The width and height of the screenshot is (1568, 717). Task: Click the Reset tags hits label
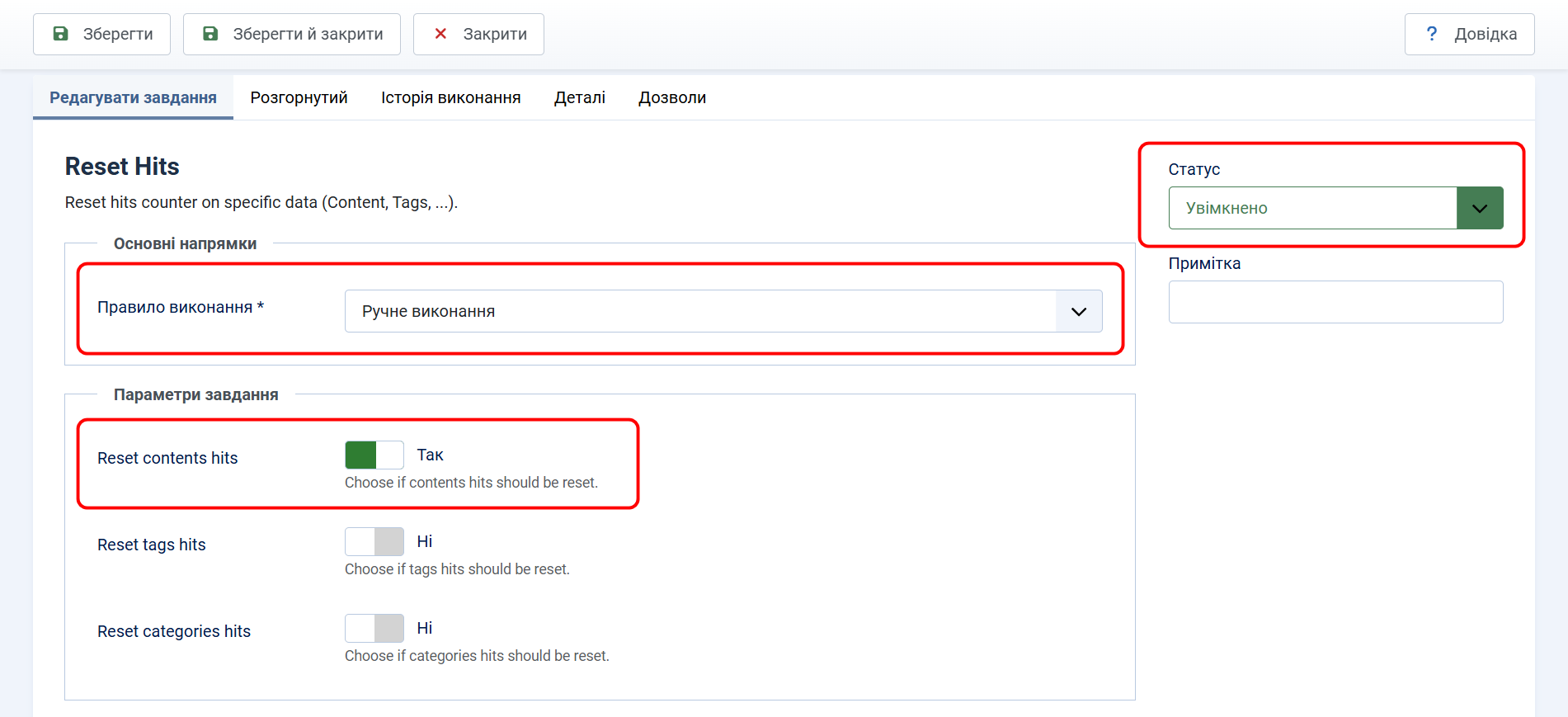[152, 545]
